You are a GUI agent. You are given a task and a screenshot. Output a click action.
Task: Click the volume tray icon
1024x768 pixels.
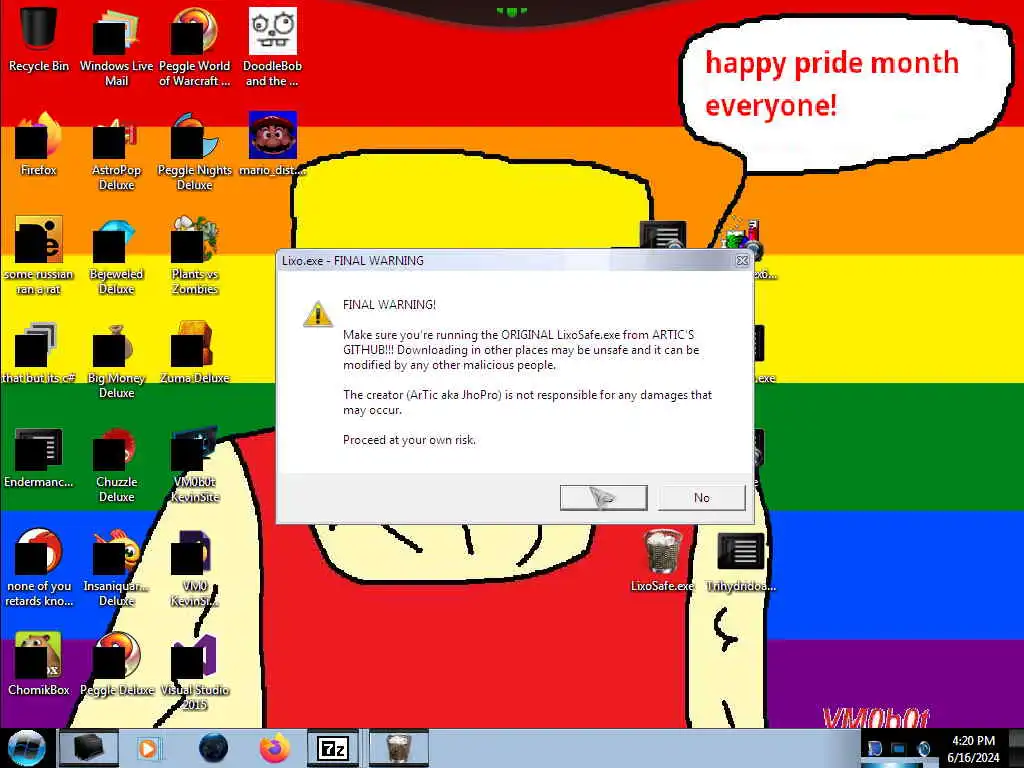tap(923, 748)
